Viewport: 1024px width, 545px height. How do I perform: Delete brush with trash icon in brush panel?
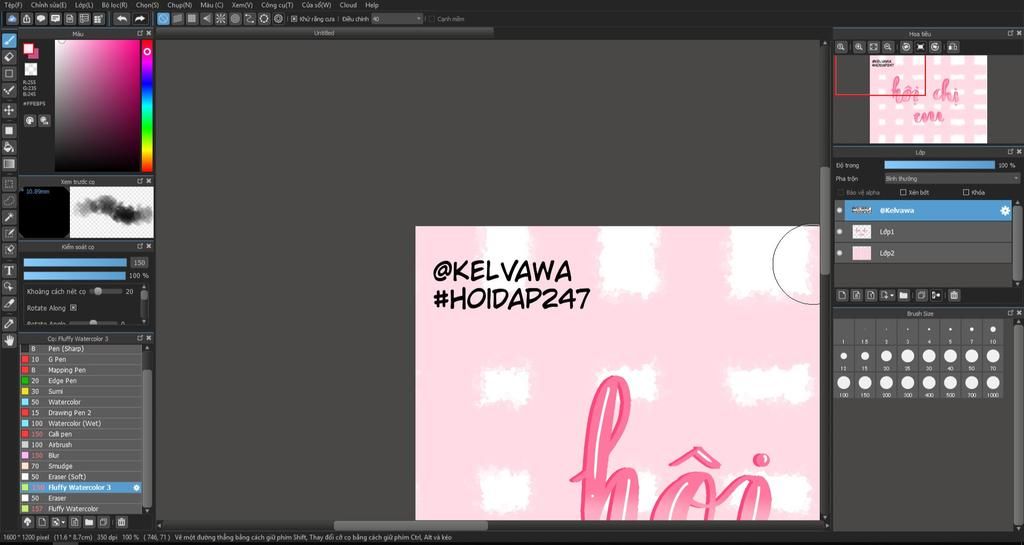(x=121, y=522)
